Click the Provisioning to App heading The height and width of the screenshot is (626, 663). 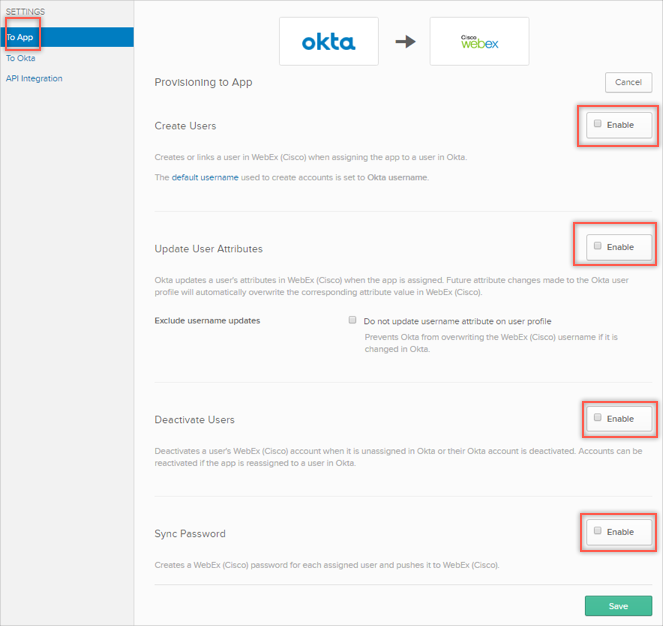click(203, 82)
